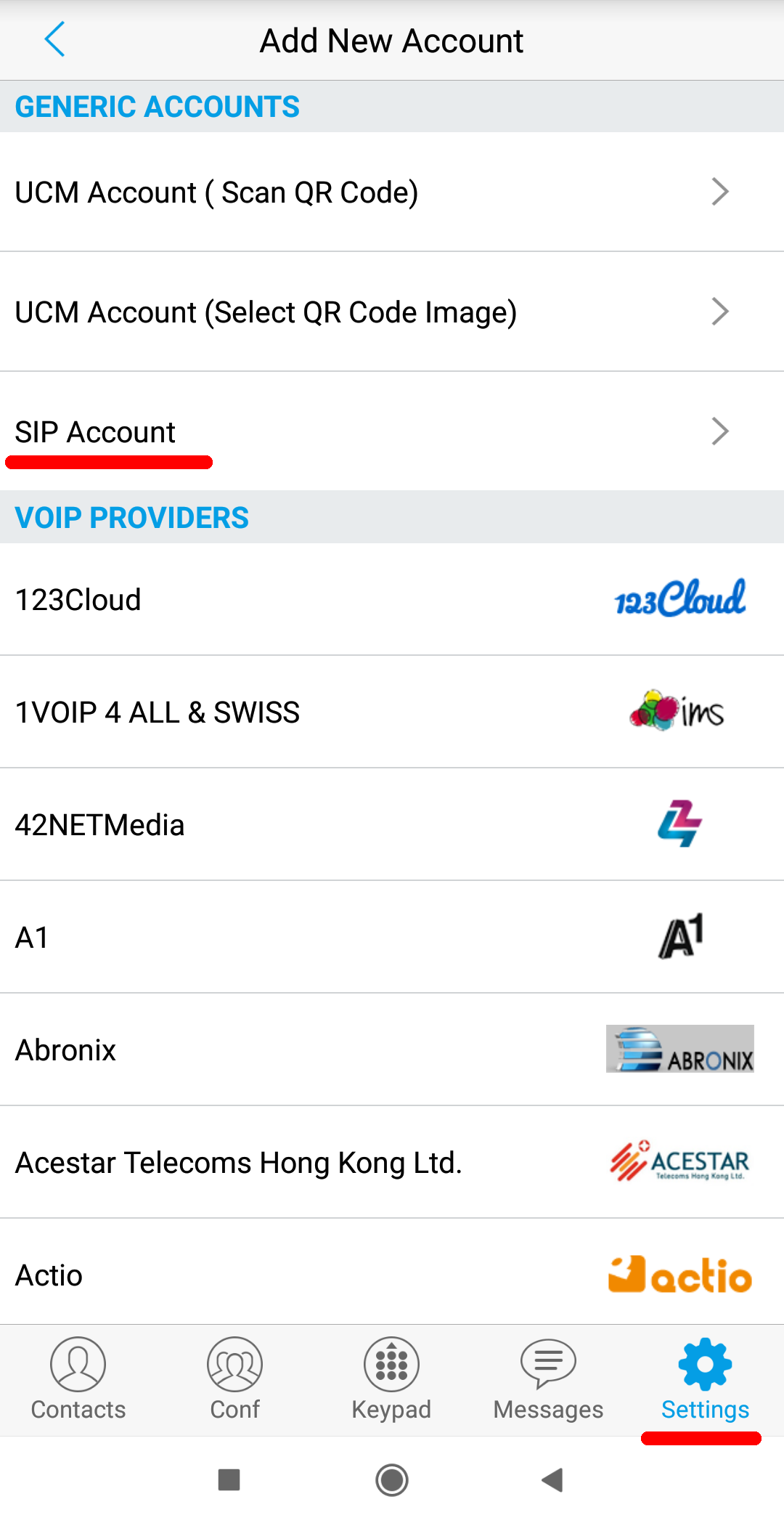Tap the Settings gear icon
Screen dimensions: 784x1523
click(x=705, y=1364)
